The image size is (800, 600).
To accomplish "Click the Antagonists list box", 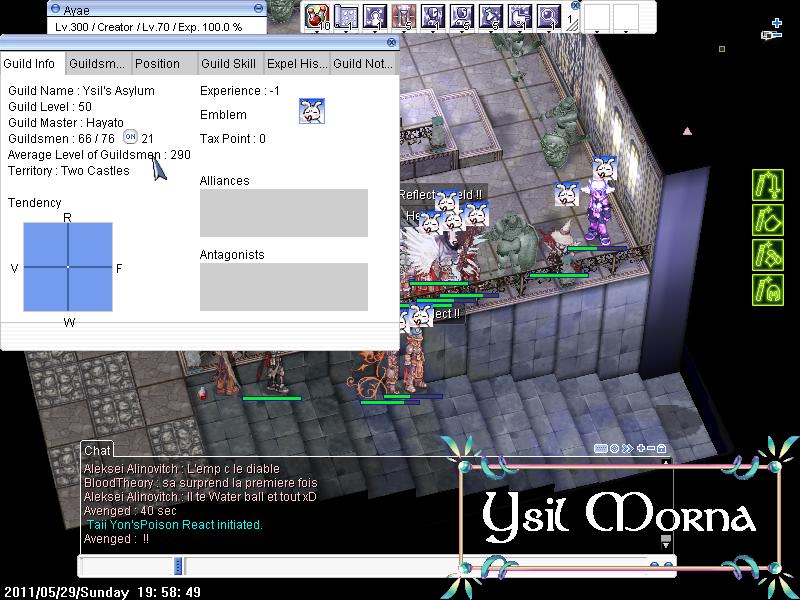I will point(284,287).
